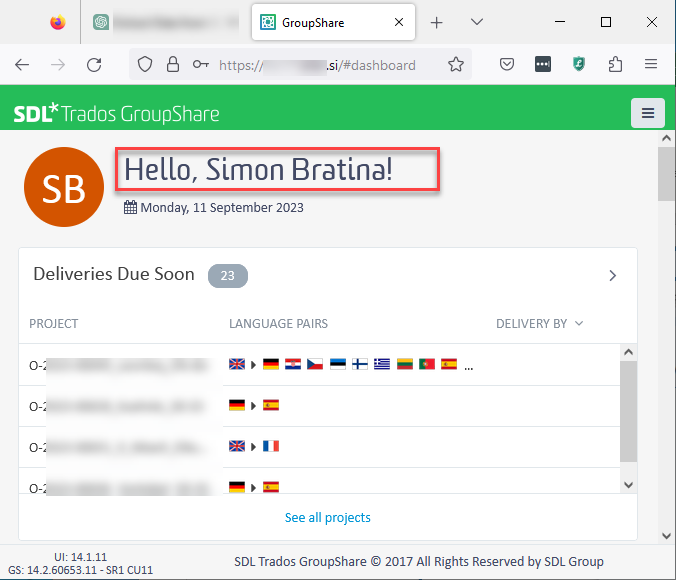Screen dimensions: 676x580
Task: Click the Deliveries Due Soon heading
Action: pyautogui.click(x=114, y=274)
